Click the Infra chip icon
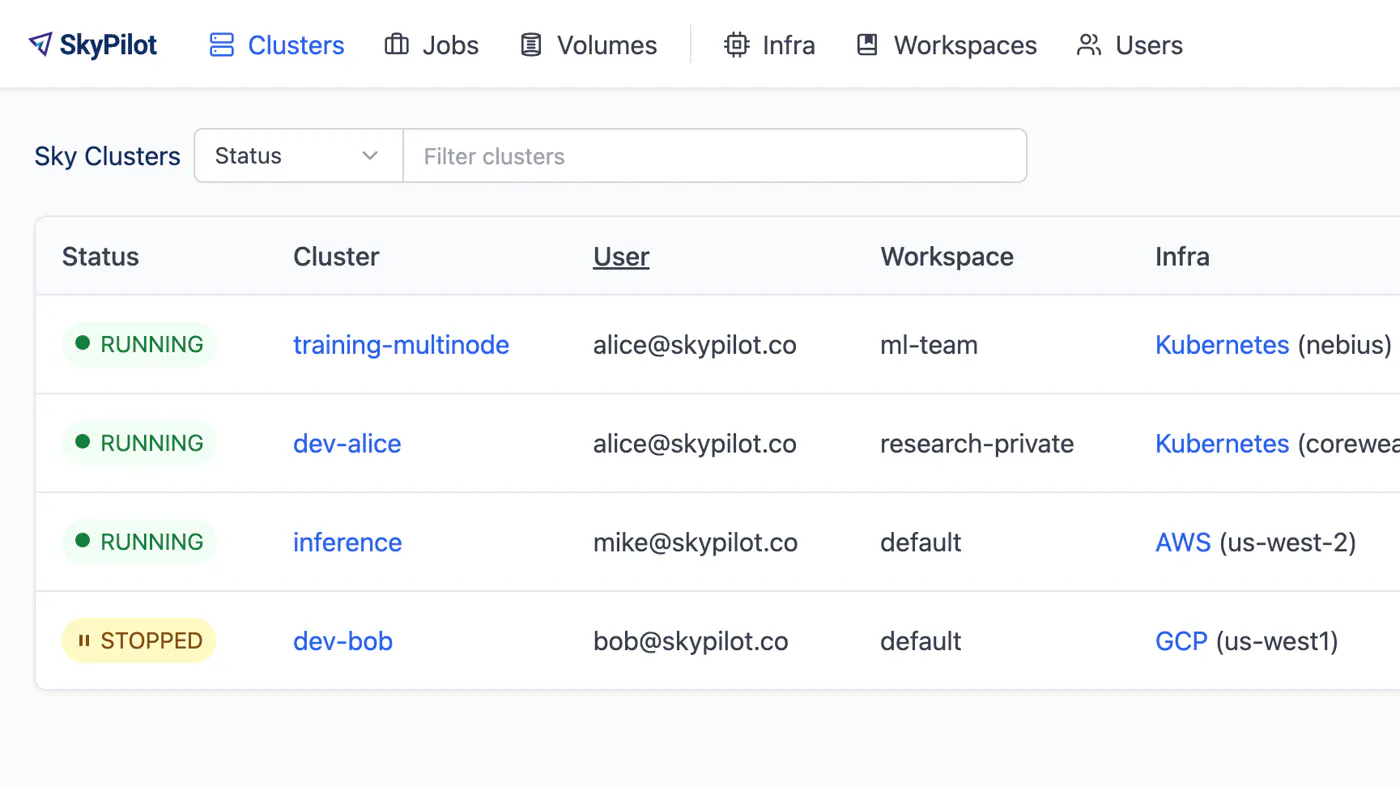This screenshot has height=787, width=1400. 737,45
